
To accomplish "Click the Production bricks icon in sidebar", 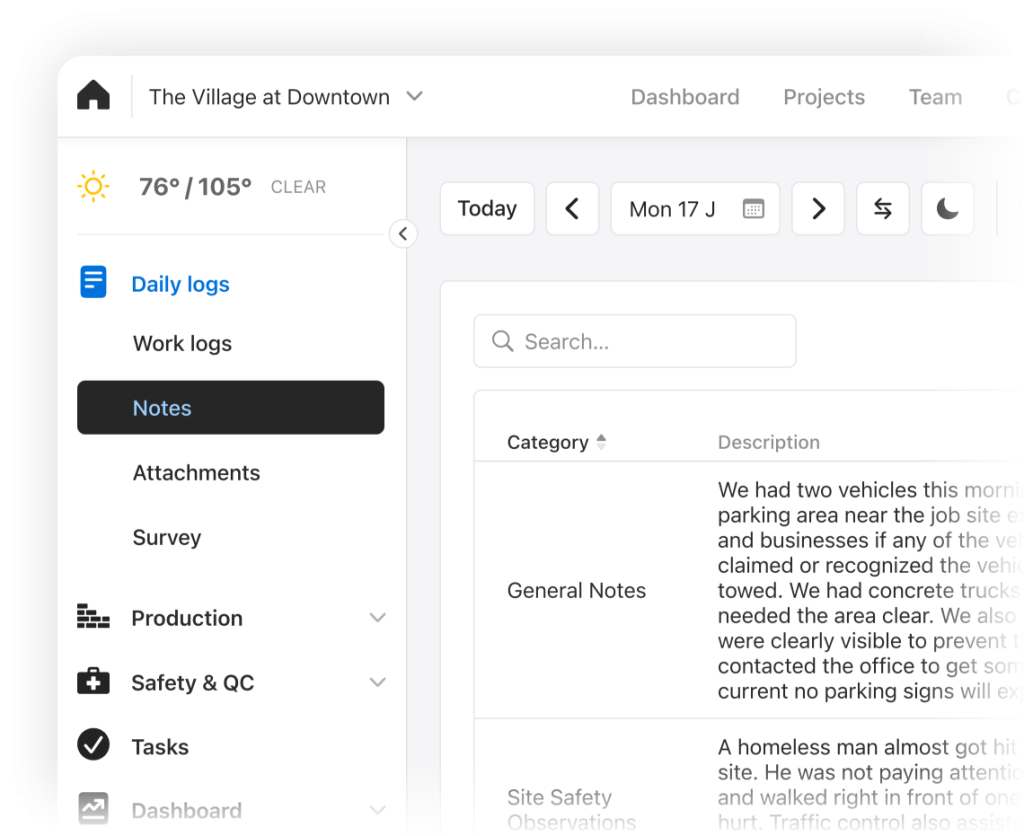I will [93, 618].
